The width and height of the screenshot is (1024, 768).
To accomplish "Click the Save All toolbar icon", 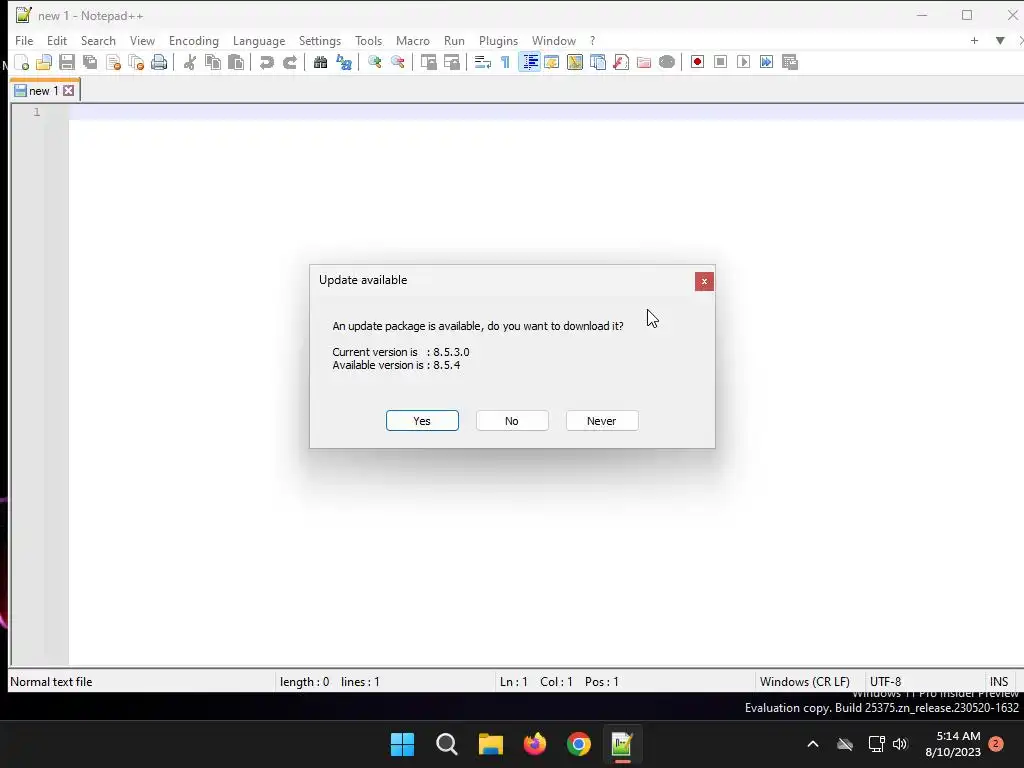I will tap(90, 62).
